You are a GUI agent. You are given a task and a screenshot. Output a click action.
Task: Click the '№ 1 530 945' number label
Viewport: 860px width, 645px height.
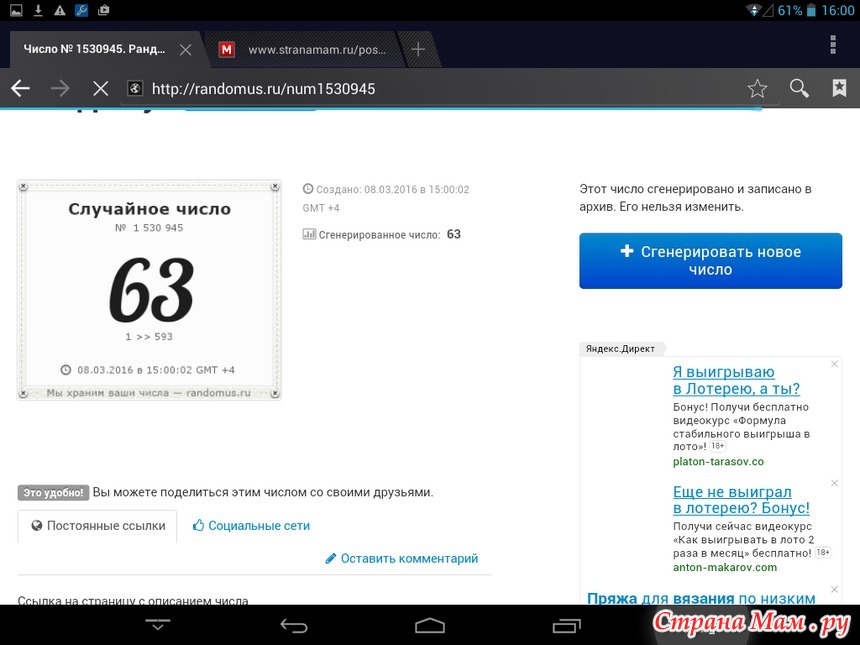(149, 228)
